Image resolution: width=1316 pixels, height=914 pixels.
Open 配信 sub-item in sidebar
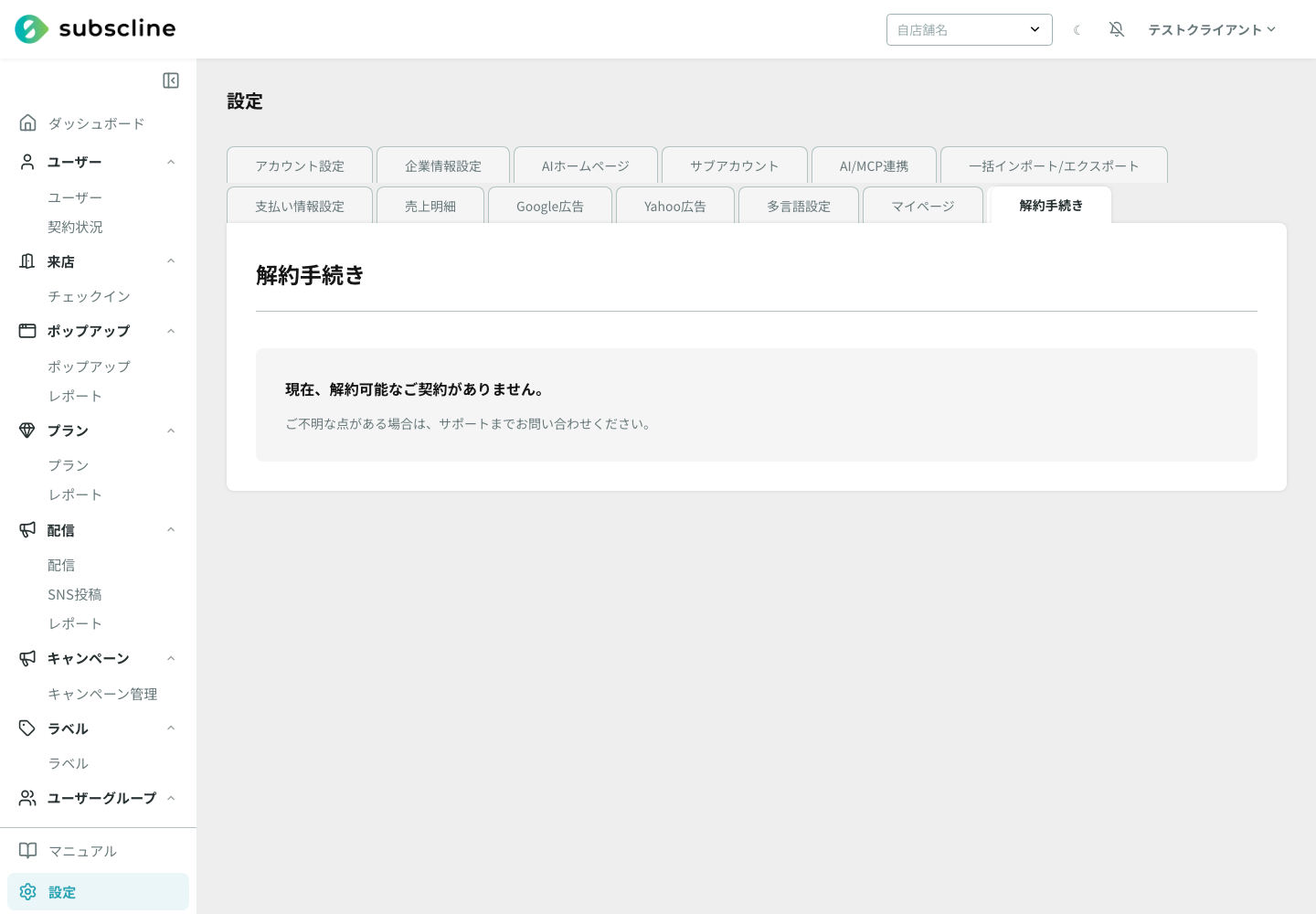coord(61,565)
